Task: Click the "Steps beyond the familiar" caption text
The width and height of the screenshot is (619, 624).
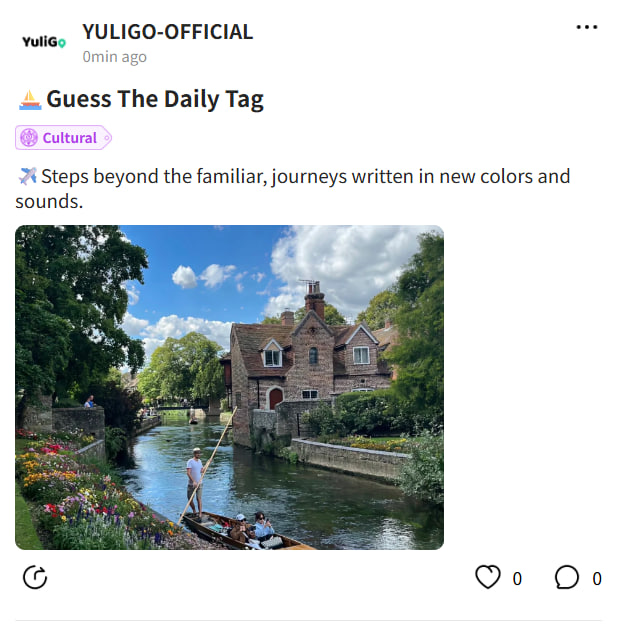Action: 293,189
